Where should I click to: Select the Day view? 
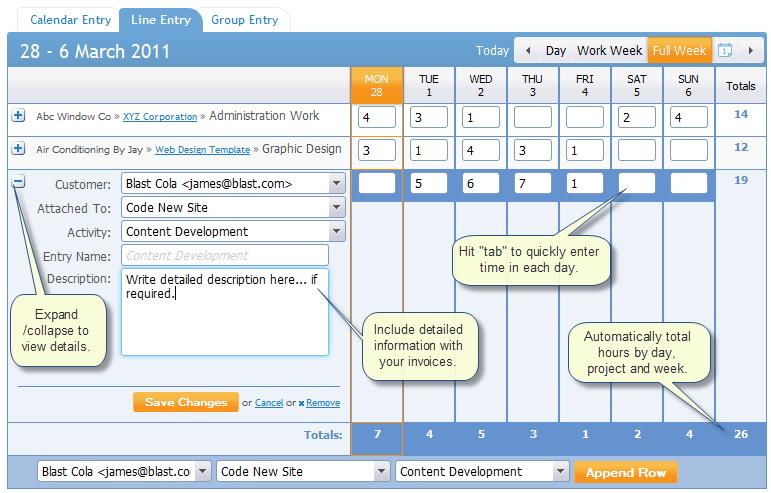click(555, 51)
